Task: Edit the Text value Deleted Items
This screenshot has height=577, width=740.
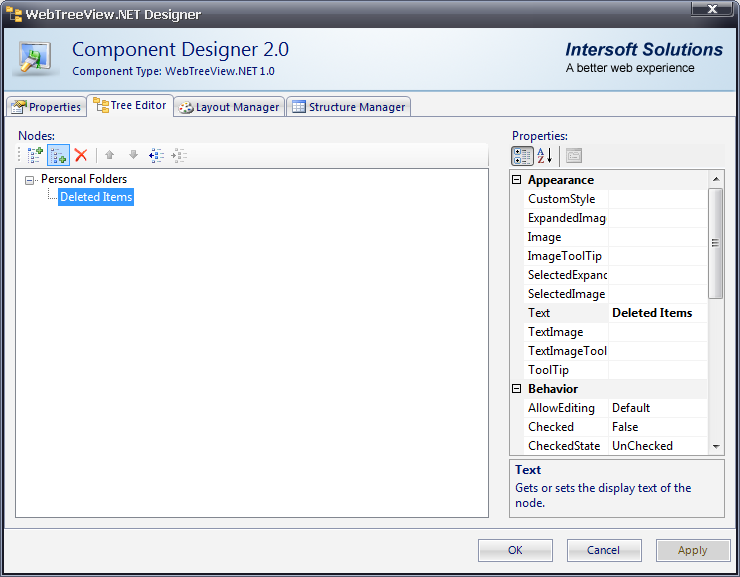Action: [658, 313]
